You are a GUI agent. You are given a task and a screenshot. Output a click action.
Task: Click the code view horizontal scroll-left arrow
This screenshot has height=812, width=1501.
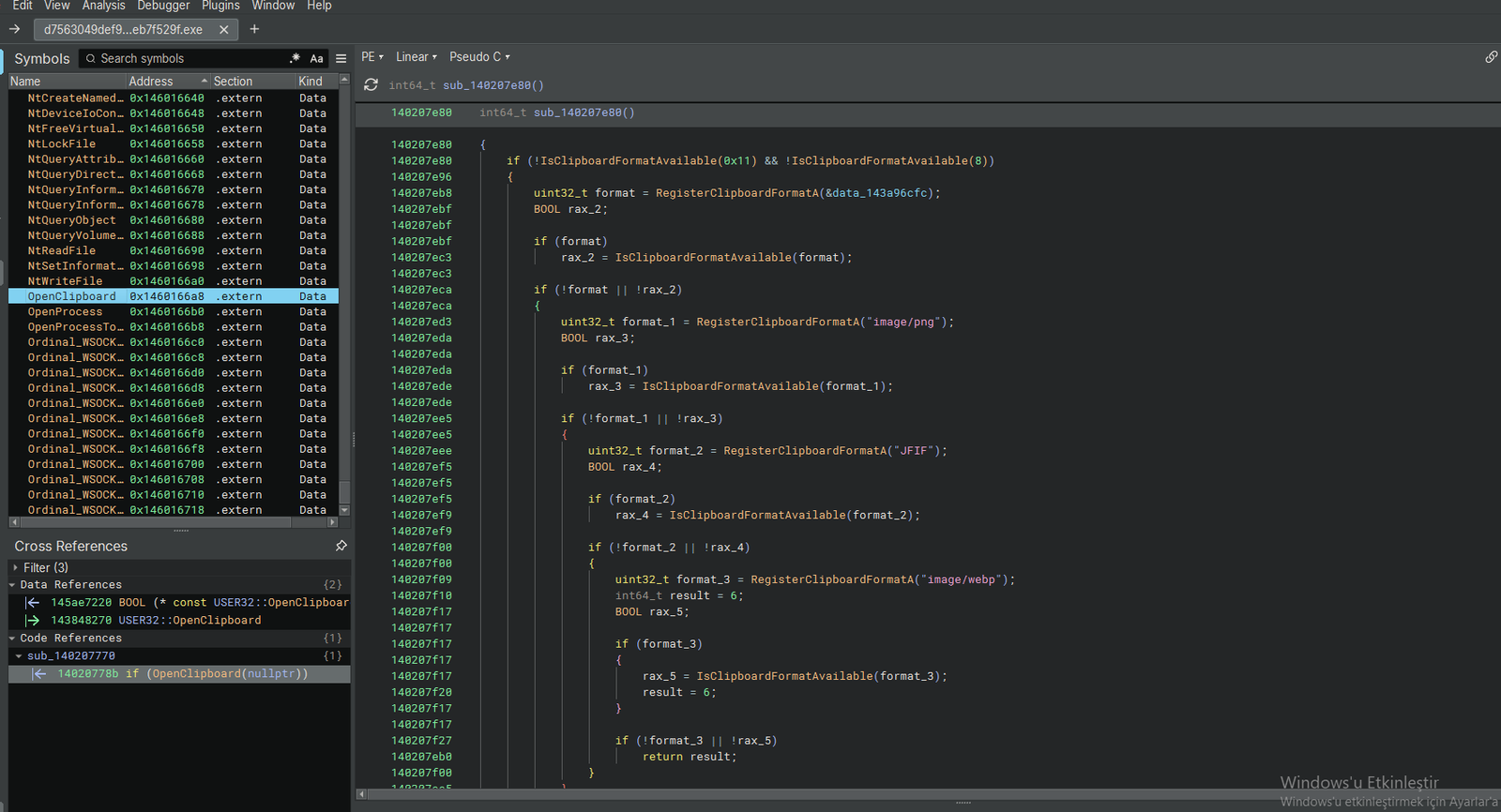[361, 794]
